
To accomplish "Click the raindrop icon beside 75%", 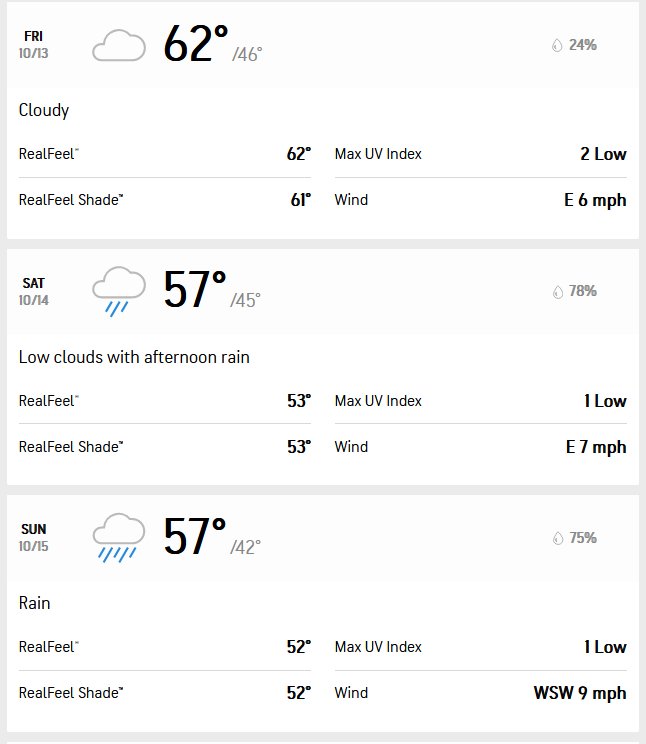I will point(557,538).
